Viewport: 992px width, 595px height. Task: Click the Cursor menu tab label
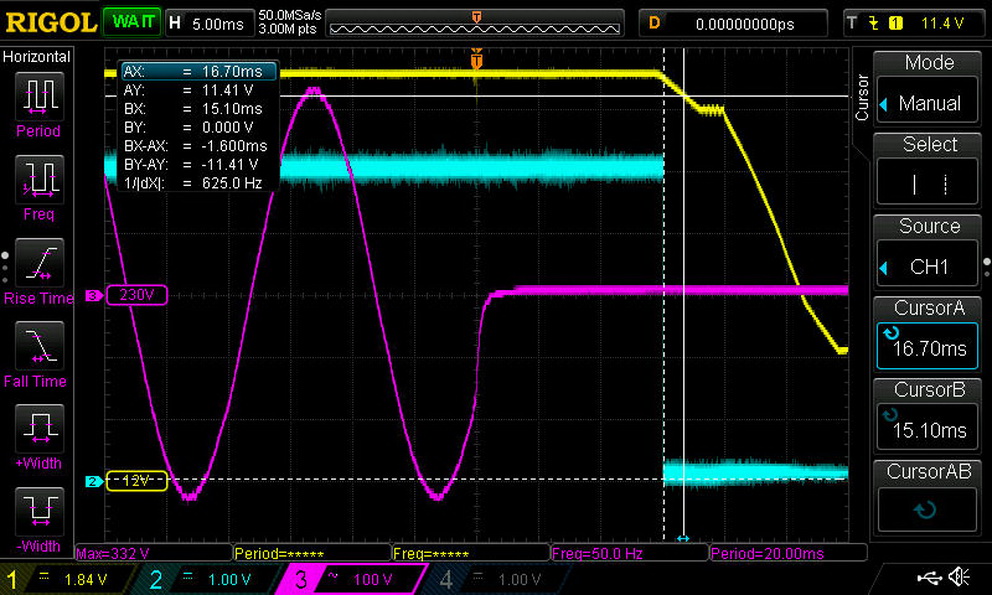[862, 97]
